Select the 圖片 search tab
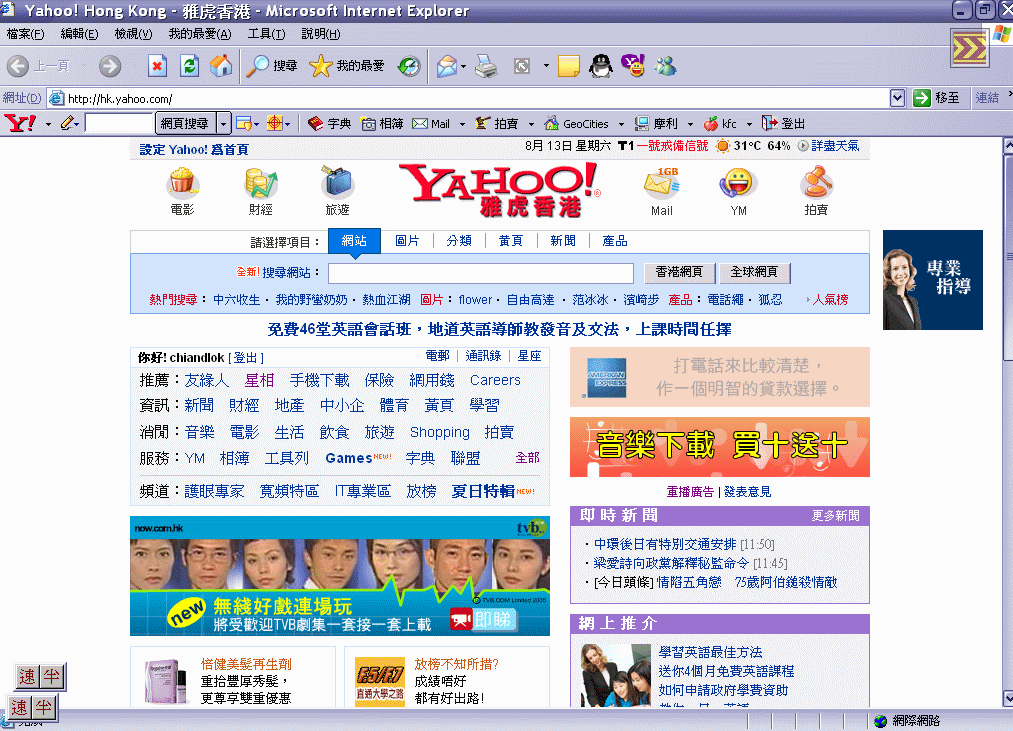The height and width of the screenshot is (731, 1013). coord(407,241)
